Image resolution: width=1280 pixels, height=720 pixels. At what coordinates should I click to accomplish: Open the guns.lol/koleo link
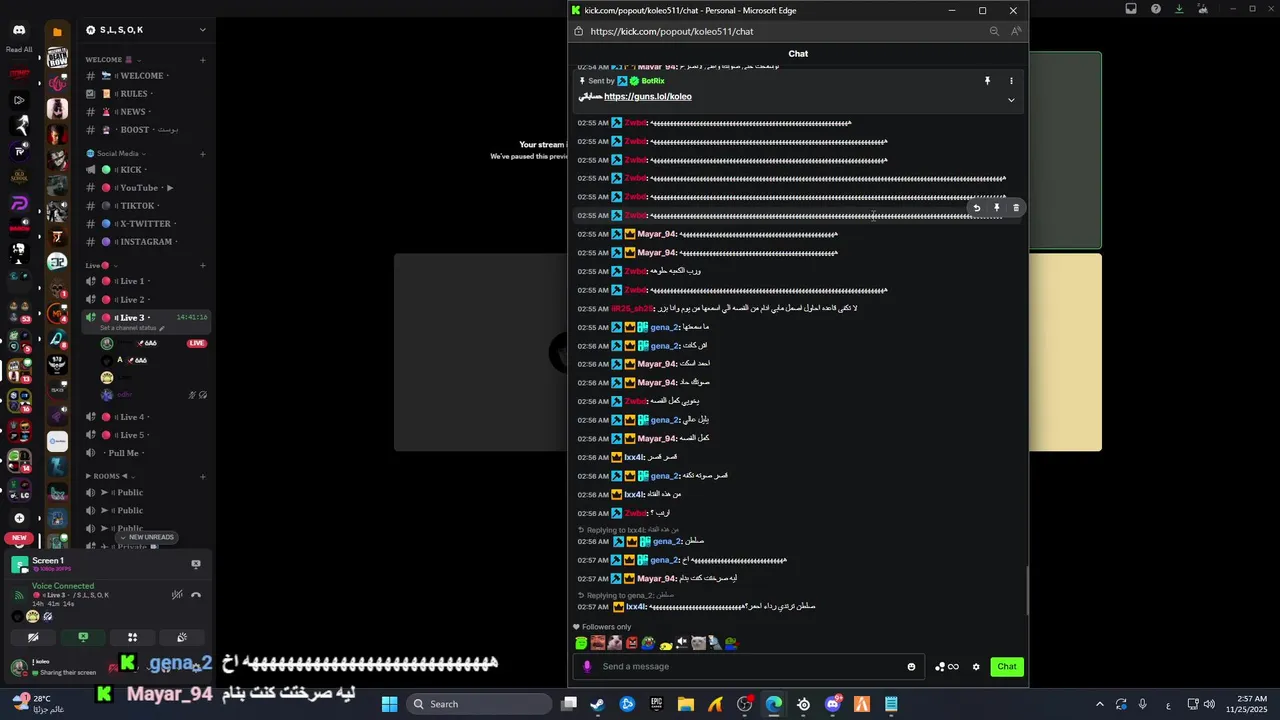[x=647, y=97]
